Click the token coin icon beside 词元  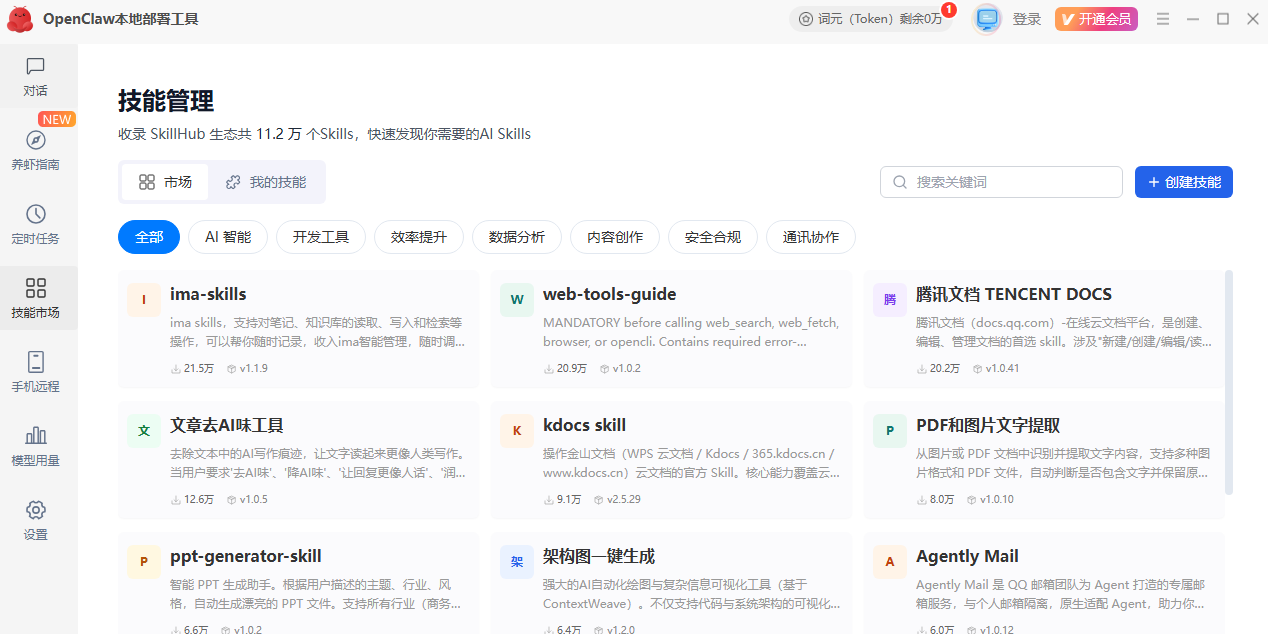pos(806,19)
